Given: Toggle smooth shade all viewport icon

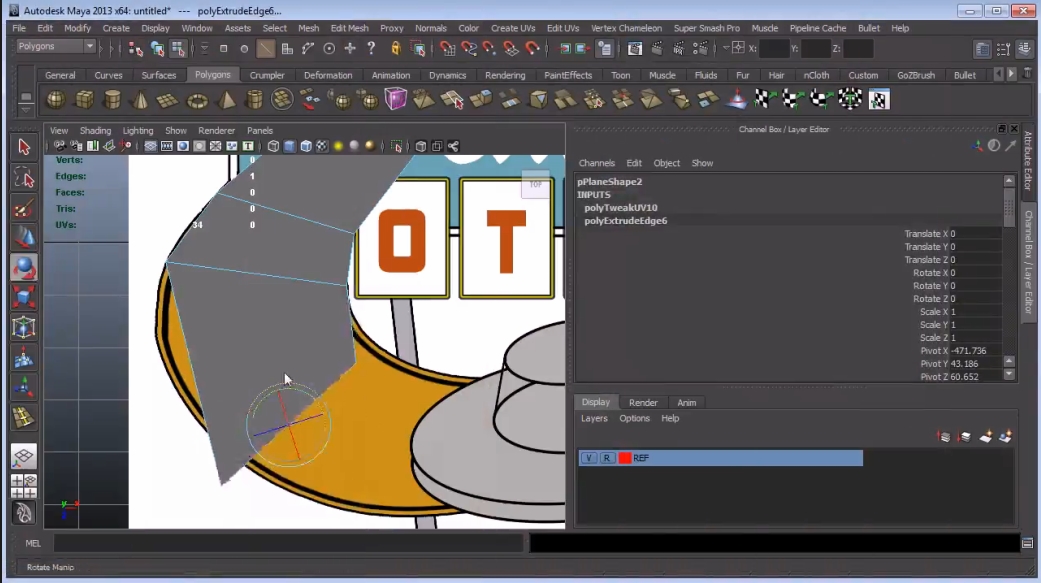Looking at the screenshot, I should [289, 146].
